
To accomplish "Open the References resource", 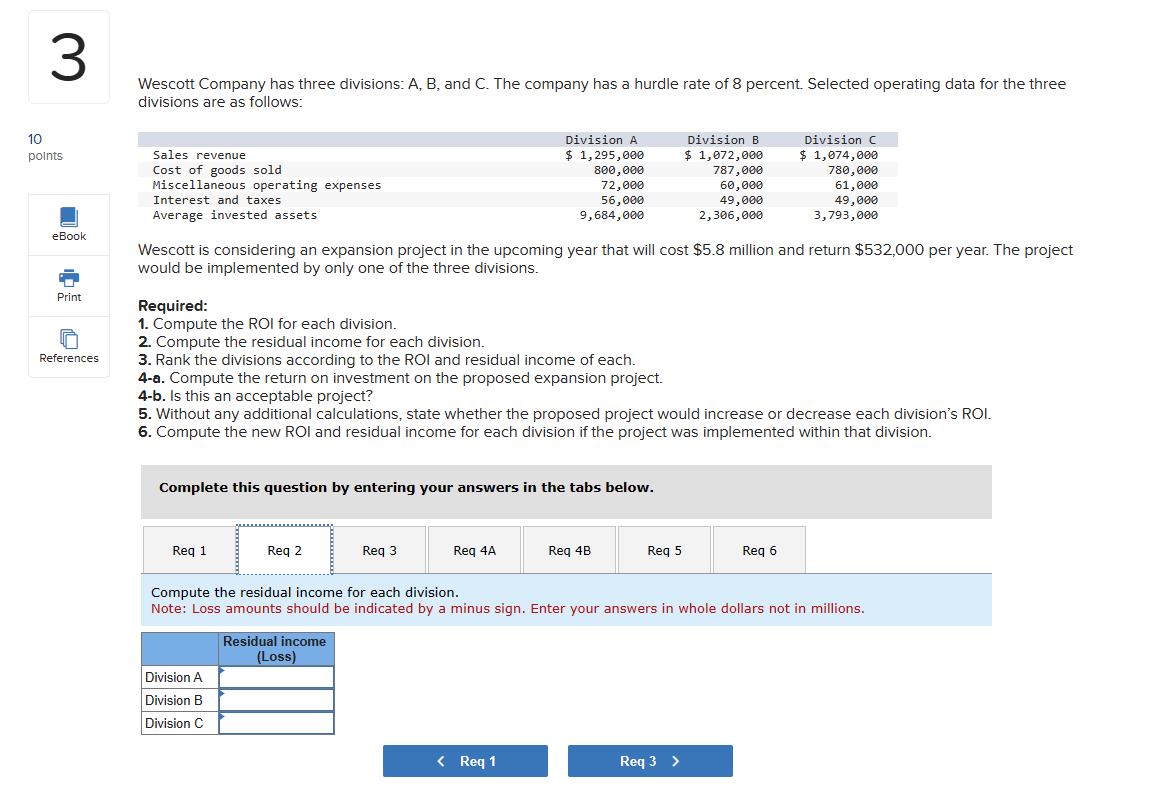I will [x=69, y=347].
